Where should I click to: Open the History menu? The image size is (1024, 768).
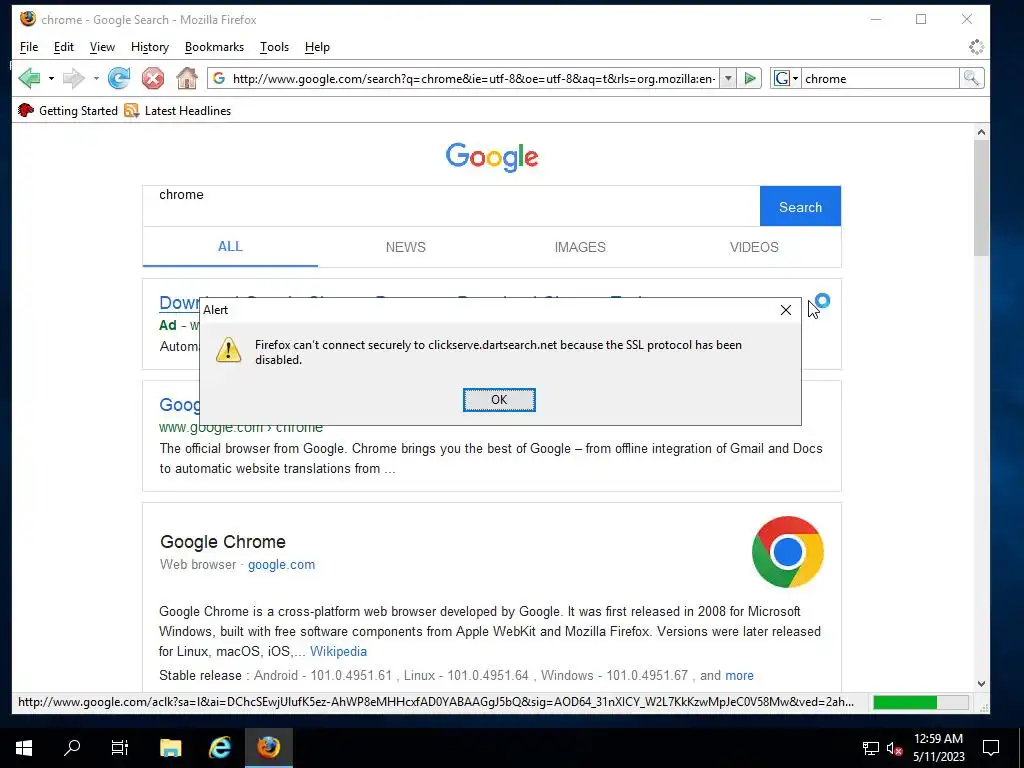(150, 47)
